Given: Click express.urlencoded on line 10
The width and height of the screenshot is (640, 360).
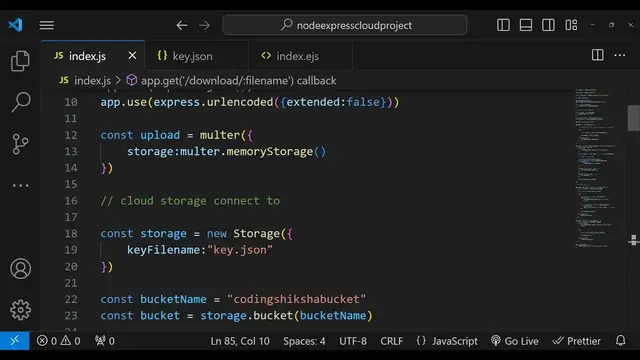Looking at the screenshot, I should 213,102.
